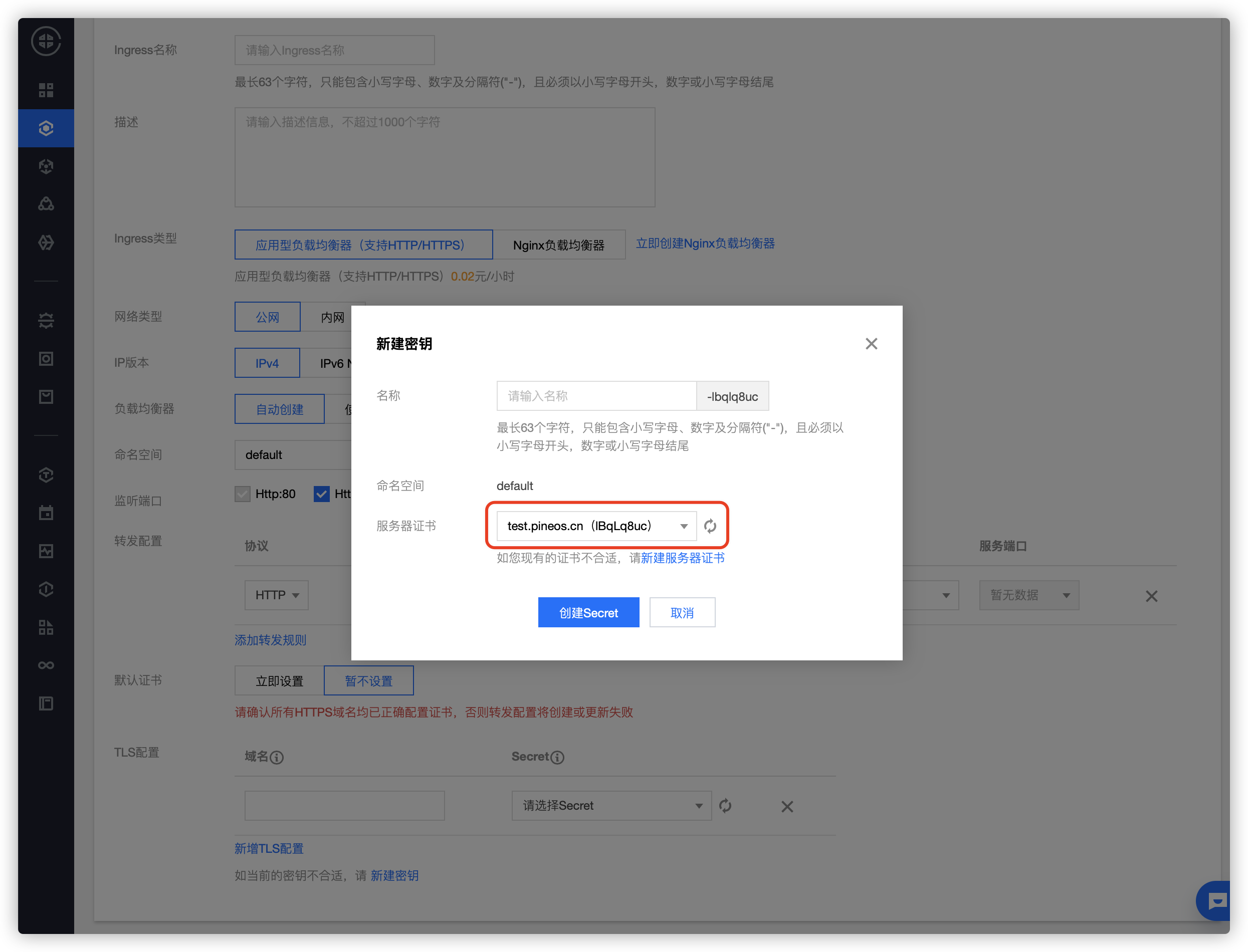Open the document panel icon at sidebar bottom
Viewport: 1248px width, 952px height.
pos(46,704)
